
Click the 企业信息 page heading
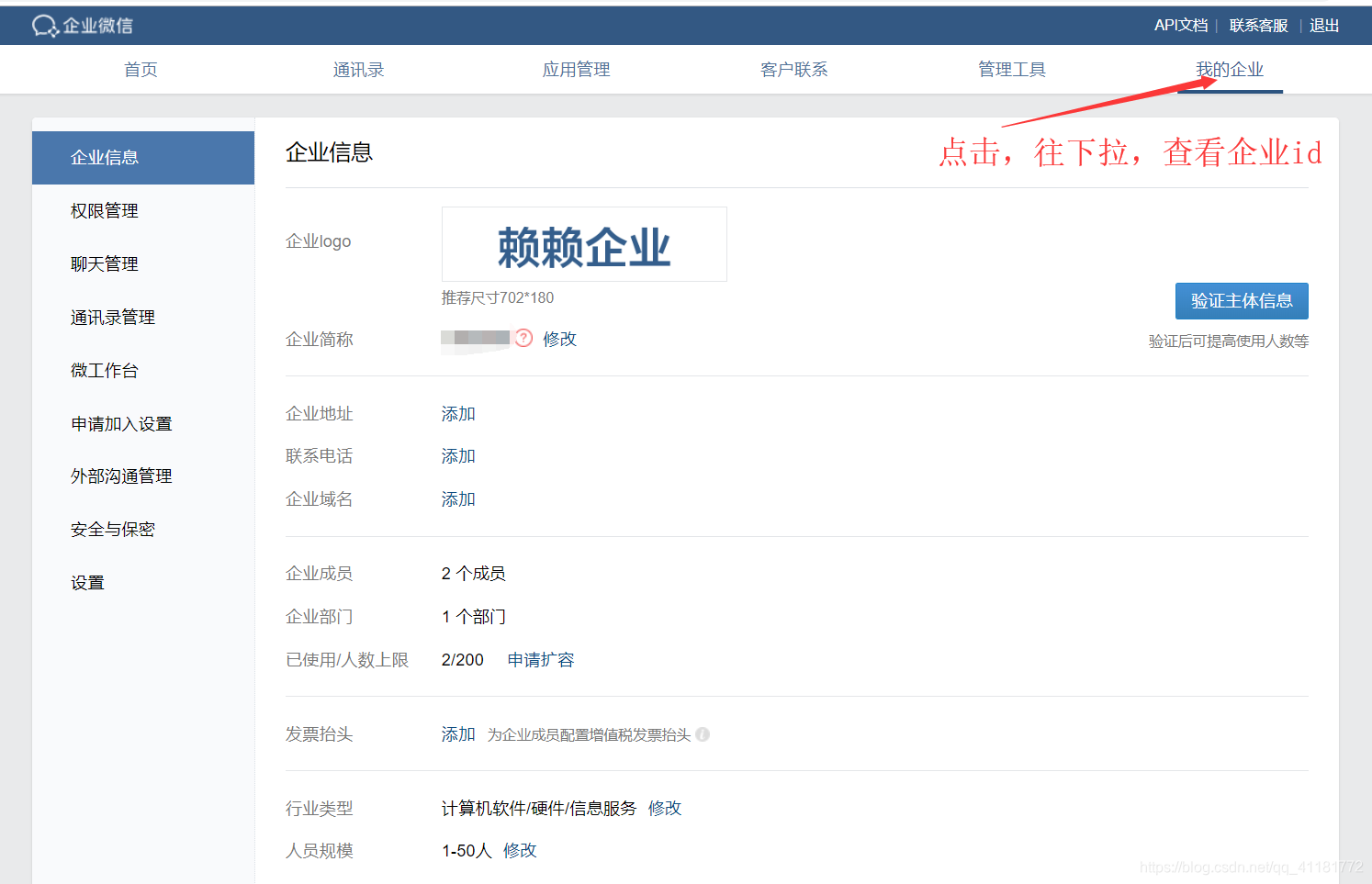(x=329, y=152)
